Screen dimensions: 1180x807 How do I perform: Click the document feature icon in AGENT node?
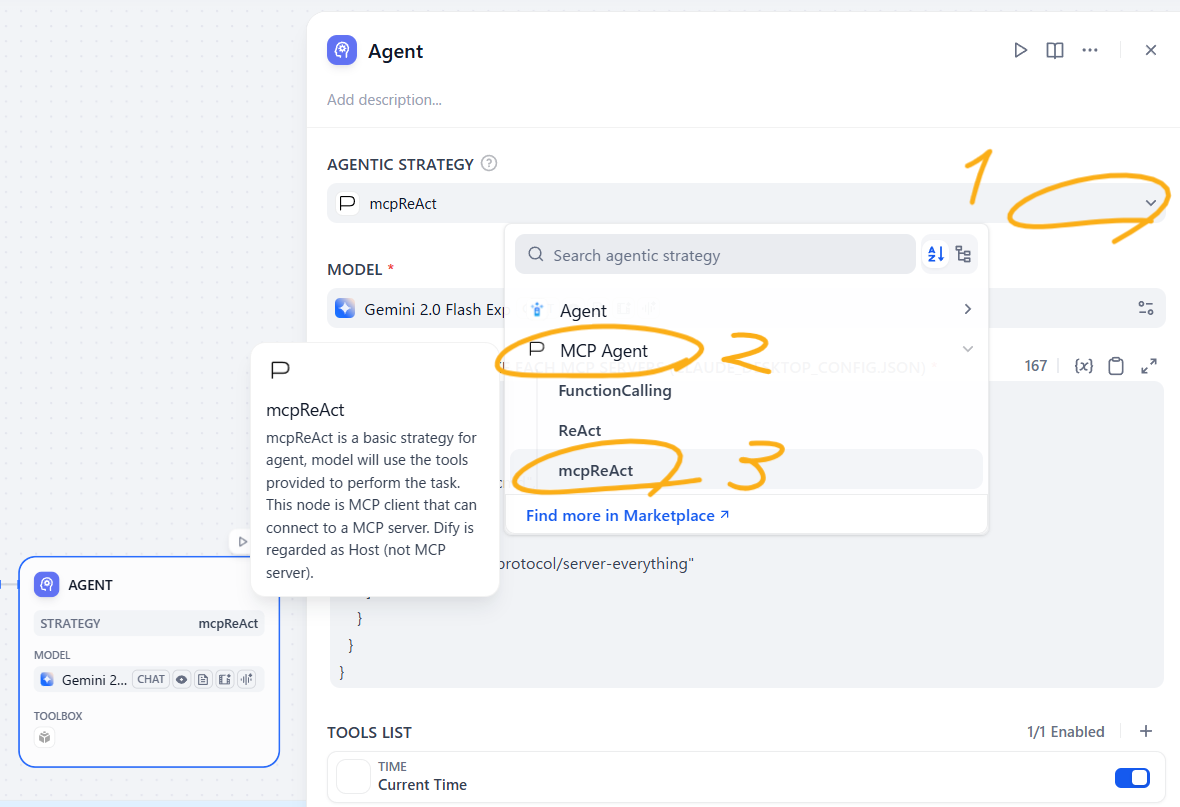(203, 679)
